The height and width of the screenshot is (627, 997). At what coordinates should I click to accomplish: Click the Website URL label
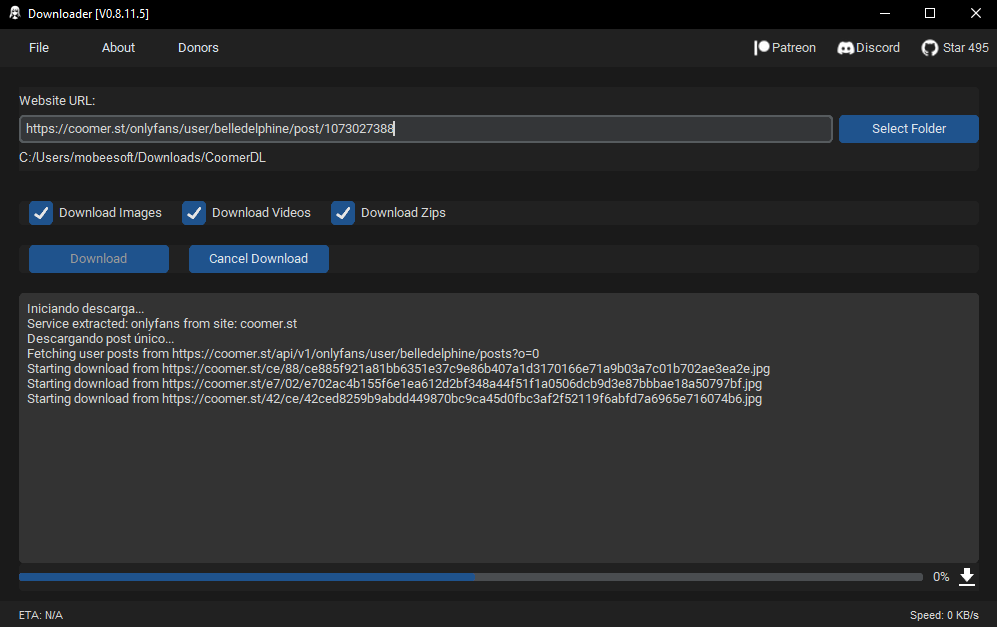pos(57,100)
